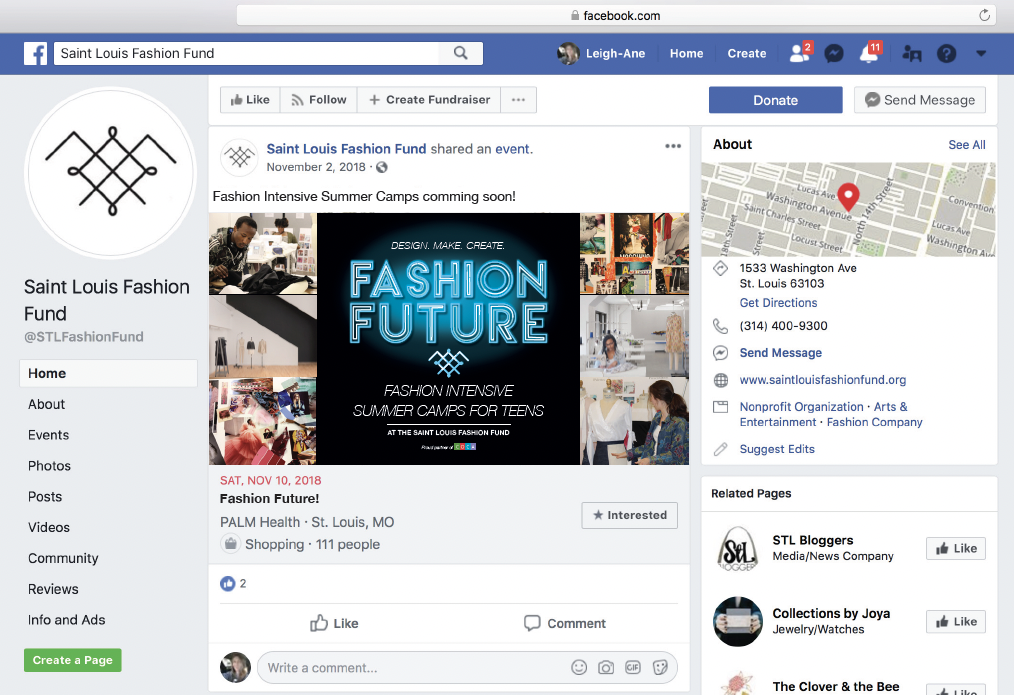
Task: Open the sticker picker in the comment box
Action: click(x=659, y=667)
